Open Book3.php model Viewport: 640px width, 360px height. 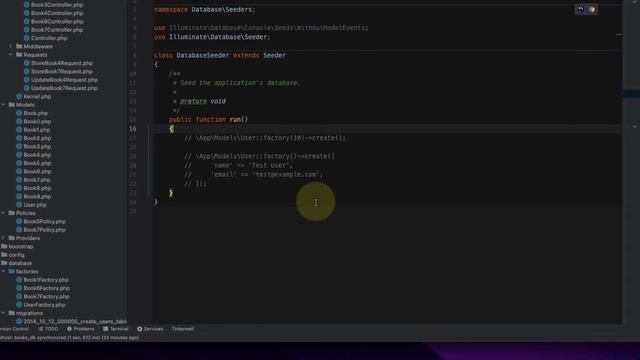click(33, 146)
